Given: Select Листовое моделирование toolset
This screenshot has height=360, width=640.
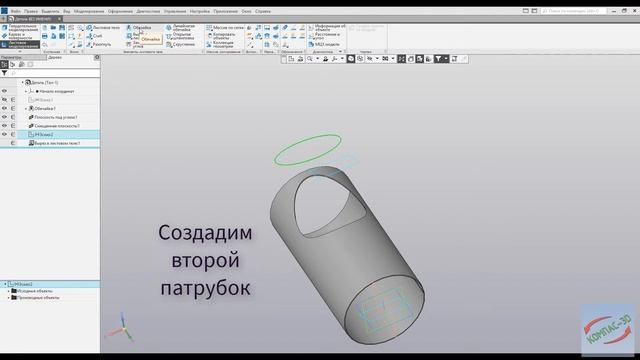Looking at the screenshot, I should (20, 44).
